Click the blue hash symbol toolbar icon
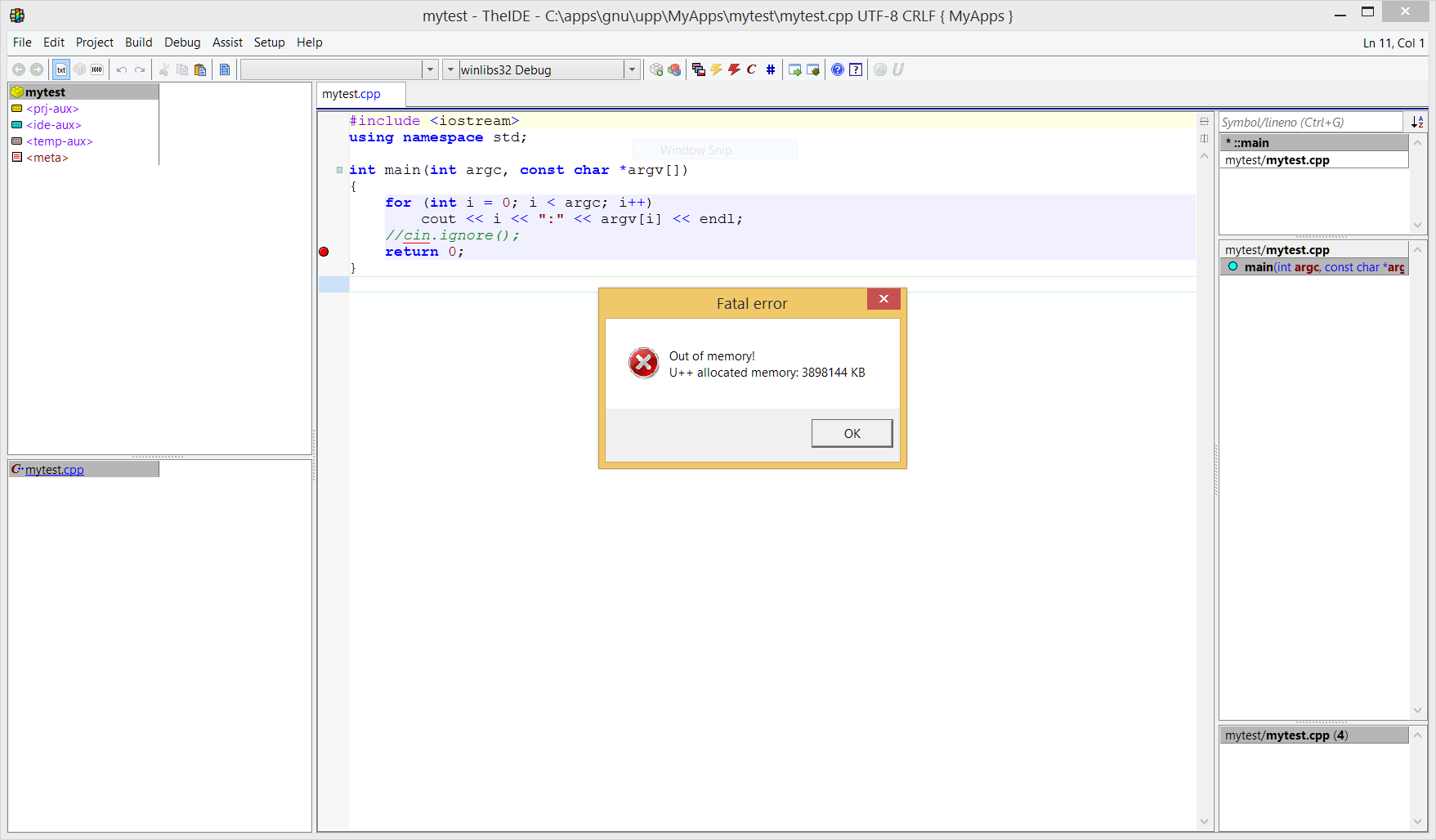Viewport: 1436px width, 840px height. (770, 69)
